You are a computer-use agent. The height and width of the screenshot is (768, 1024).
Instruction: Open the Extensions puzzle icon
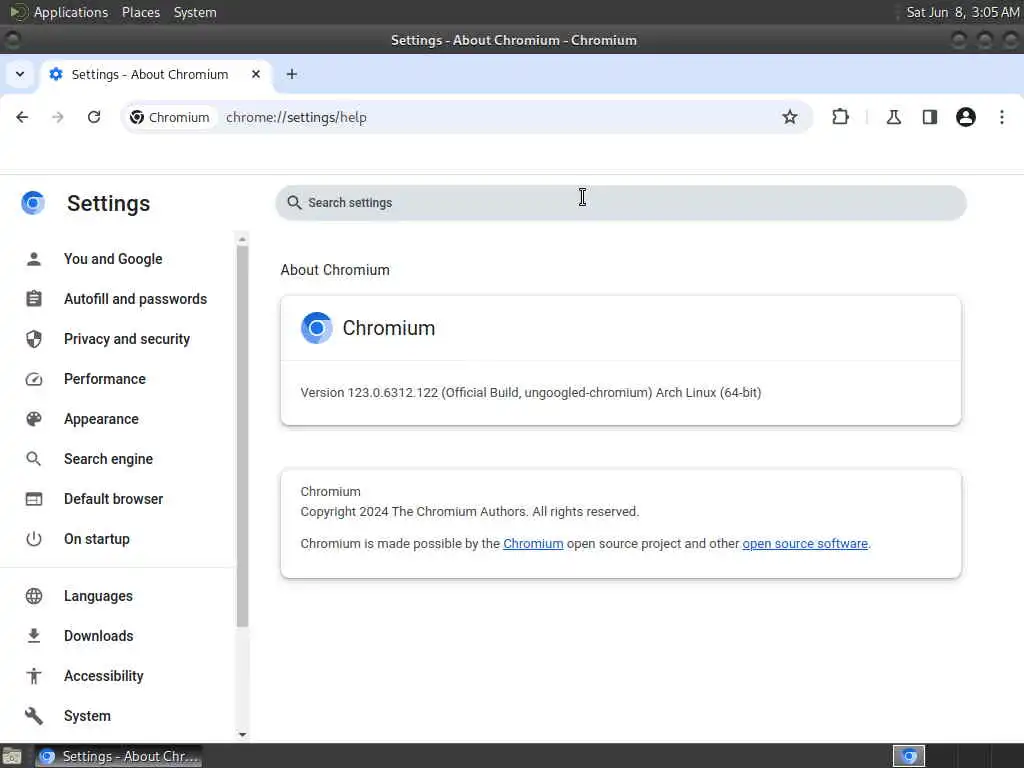[840, 117]
